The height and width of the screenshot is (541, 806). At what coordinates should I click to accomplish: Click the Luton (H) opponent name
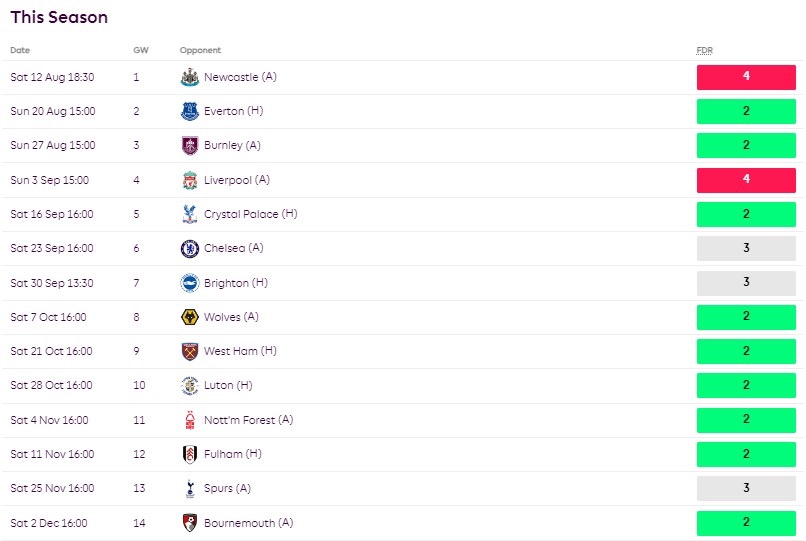point(228,385)
